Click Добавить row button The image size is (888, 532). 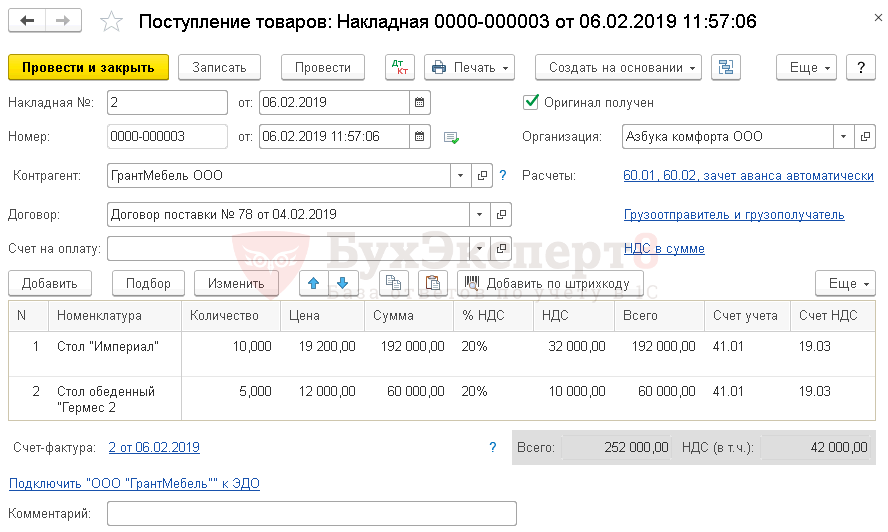[x=50, y=283]
